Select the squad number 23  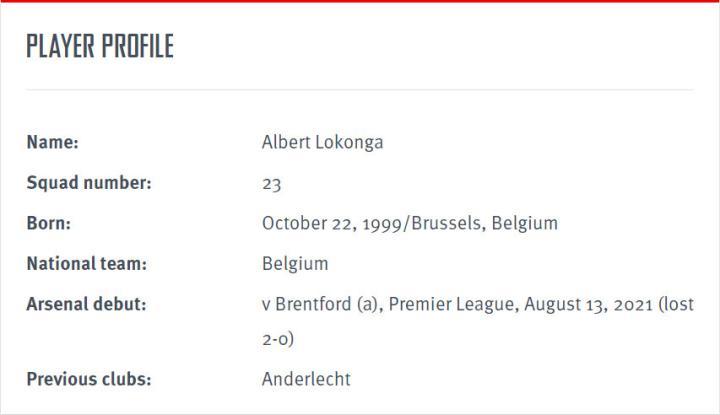tap(271, 184)
